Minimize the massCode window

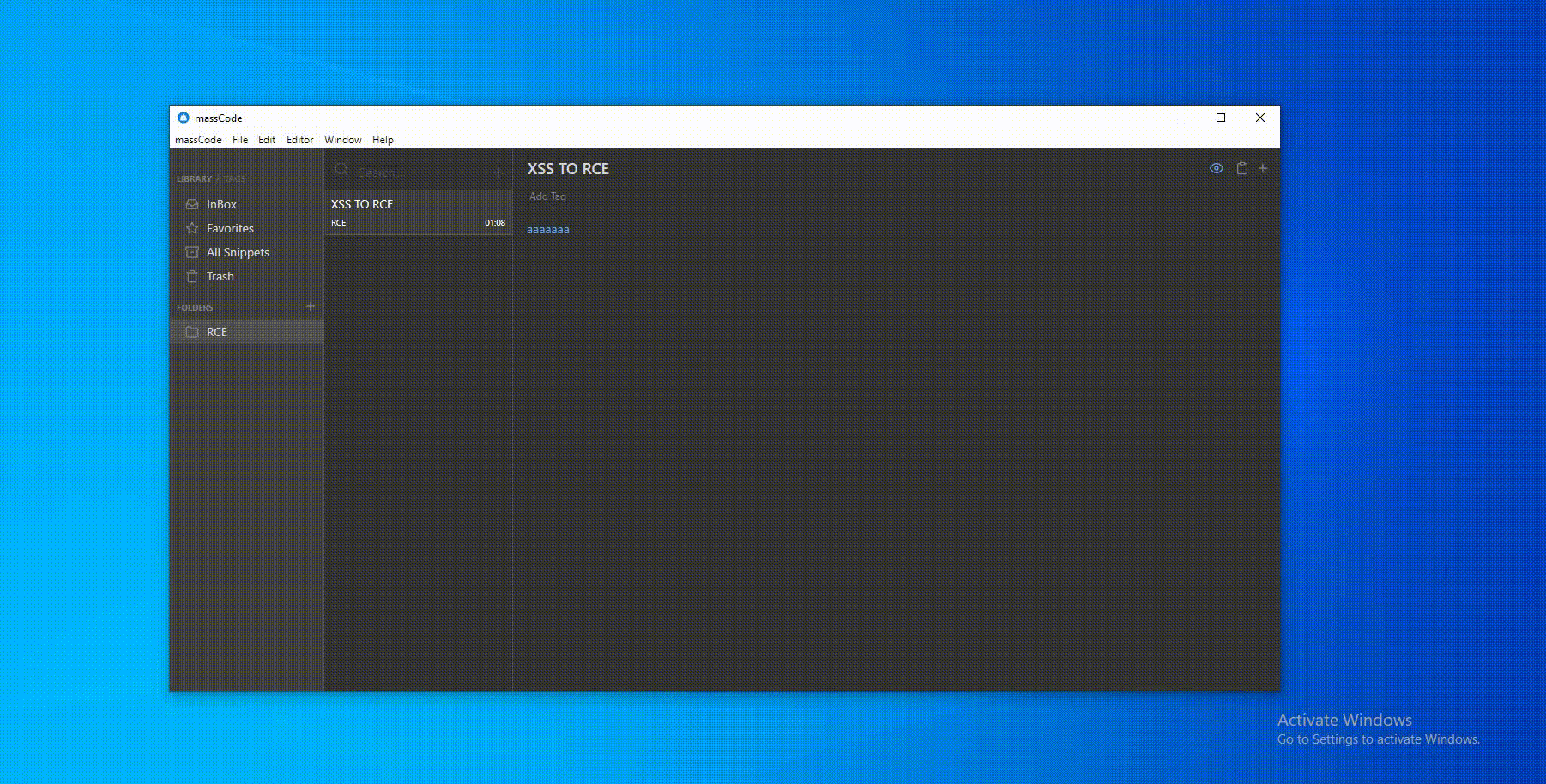coord(1182,118)
